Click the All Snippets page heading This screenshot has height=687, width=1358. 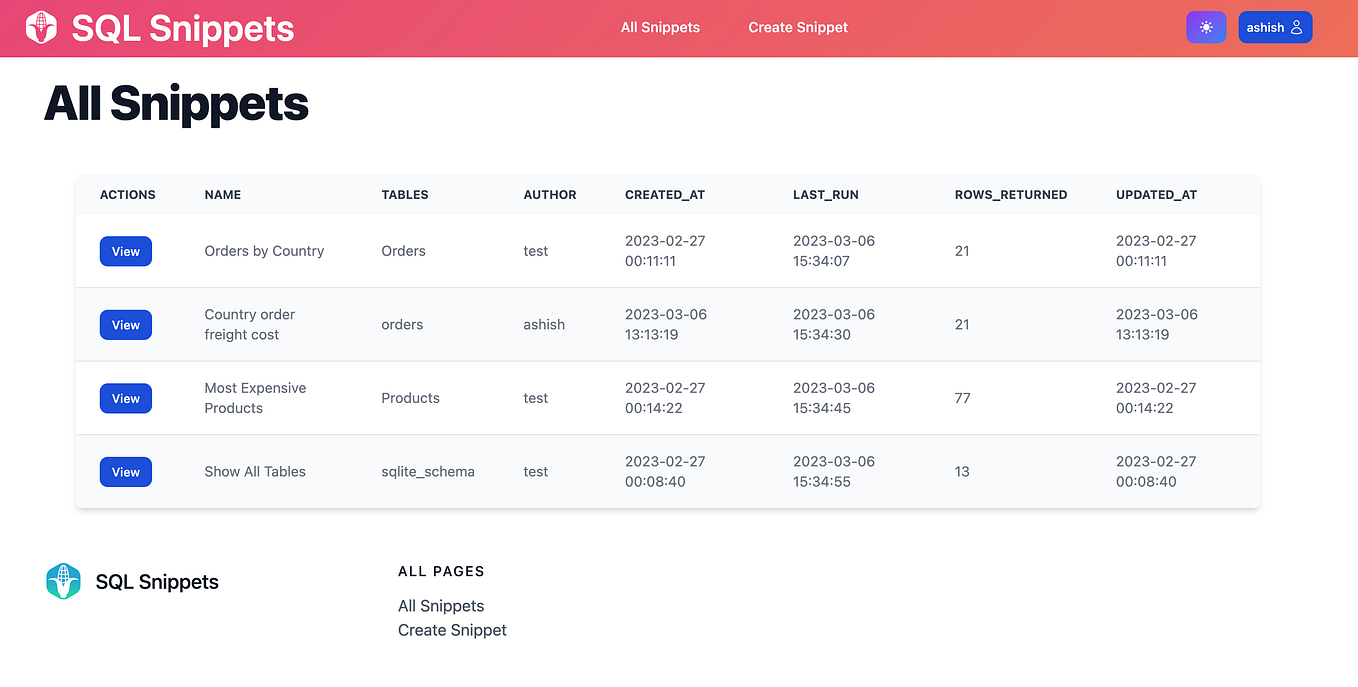pyautogui.click(x=176, y=104)
